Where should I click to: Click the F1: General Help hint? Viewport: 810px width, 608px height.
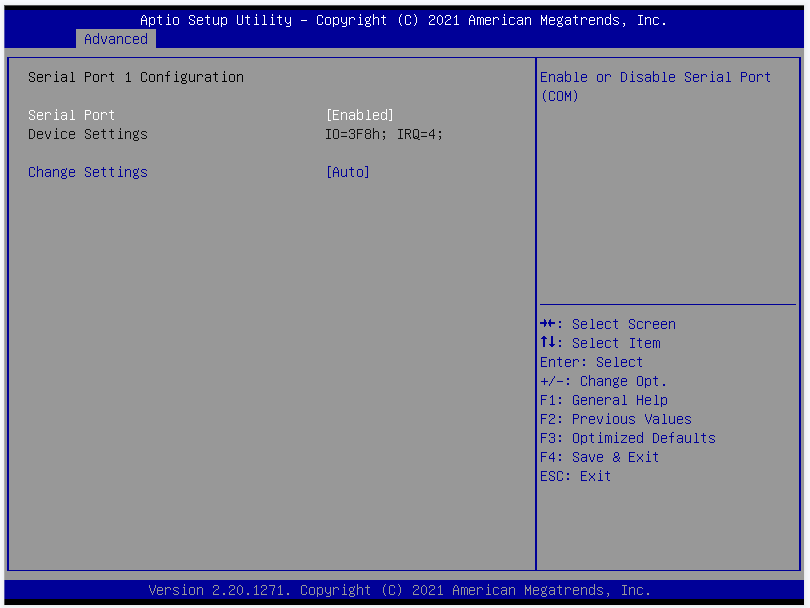[x=603, y=400]
